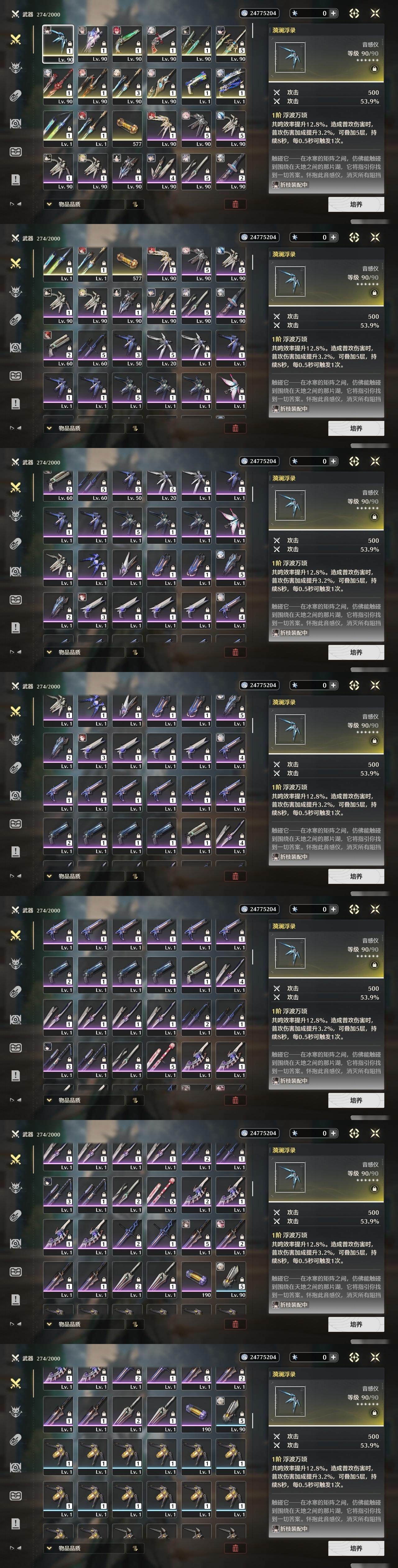This screenshot has width=398, height=1568.
Task: Open the chest-shaped resources tab in topmost sidebar
Action: pyautogui.click(x=16, y=152)
